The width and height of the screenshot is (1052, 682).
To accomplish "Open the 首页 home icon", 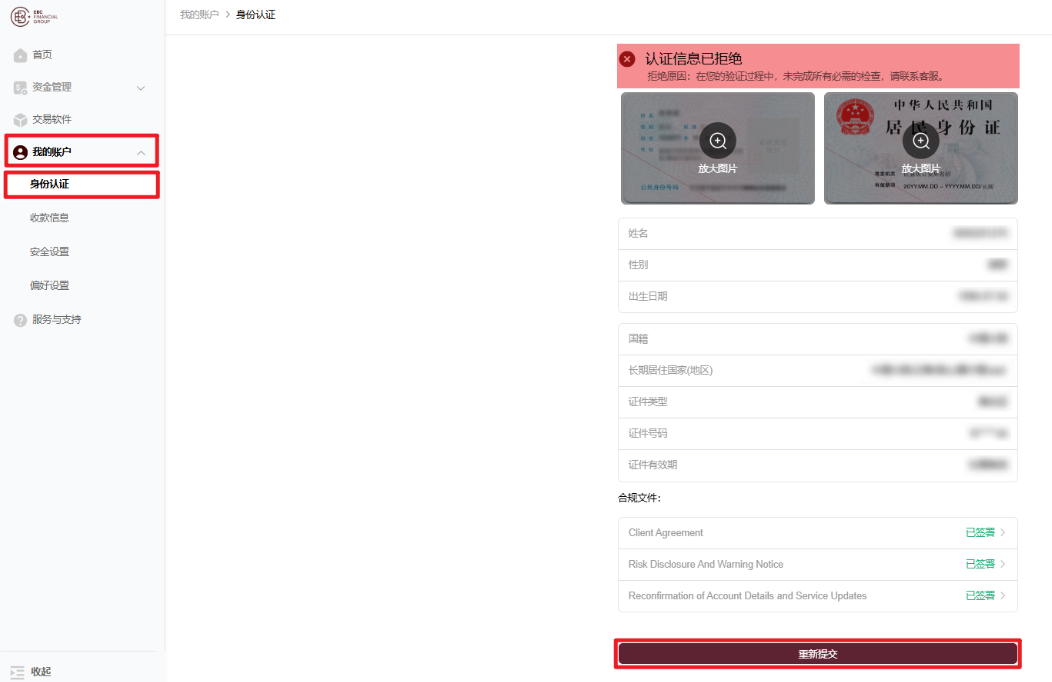I will [20, 55].
